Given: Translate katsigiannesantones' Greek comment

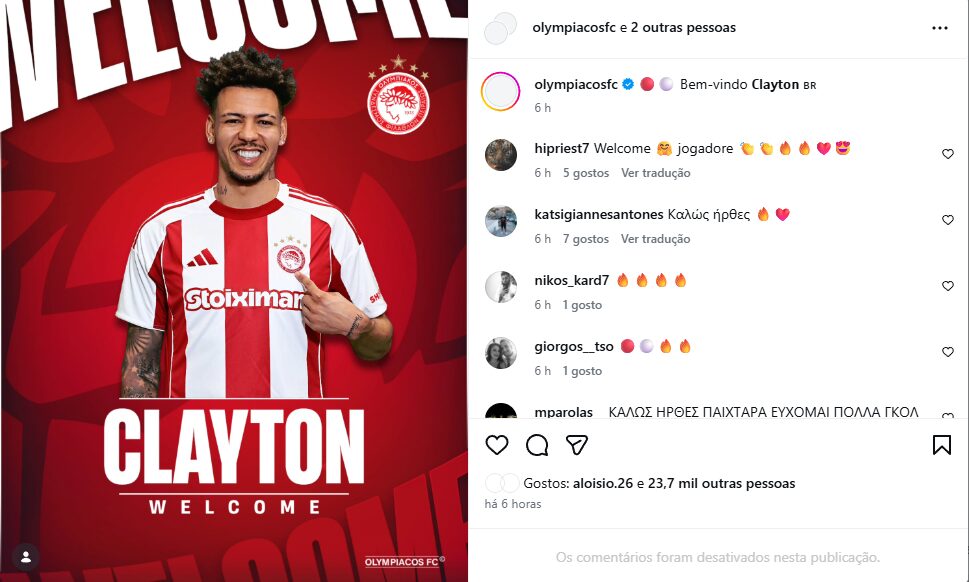Looking at the screenshot, I should point(656,239).
